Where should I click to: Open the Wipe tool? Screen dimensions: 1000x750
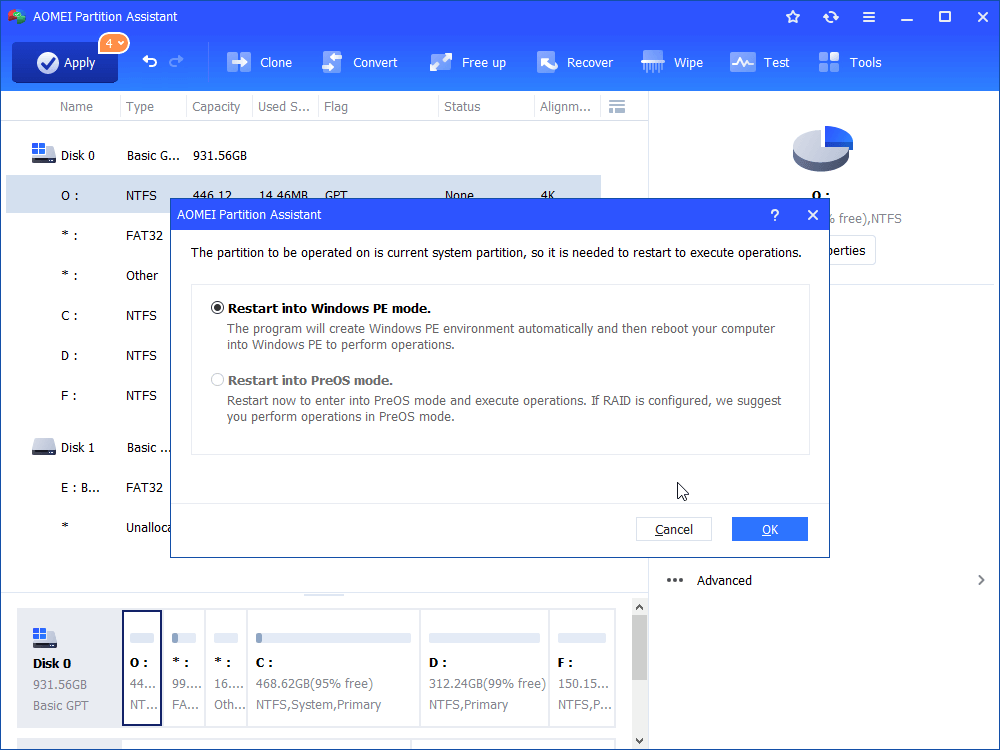pyautogui.click(x=672, y=62)
